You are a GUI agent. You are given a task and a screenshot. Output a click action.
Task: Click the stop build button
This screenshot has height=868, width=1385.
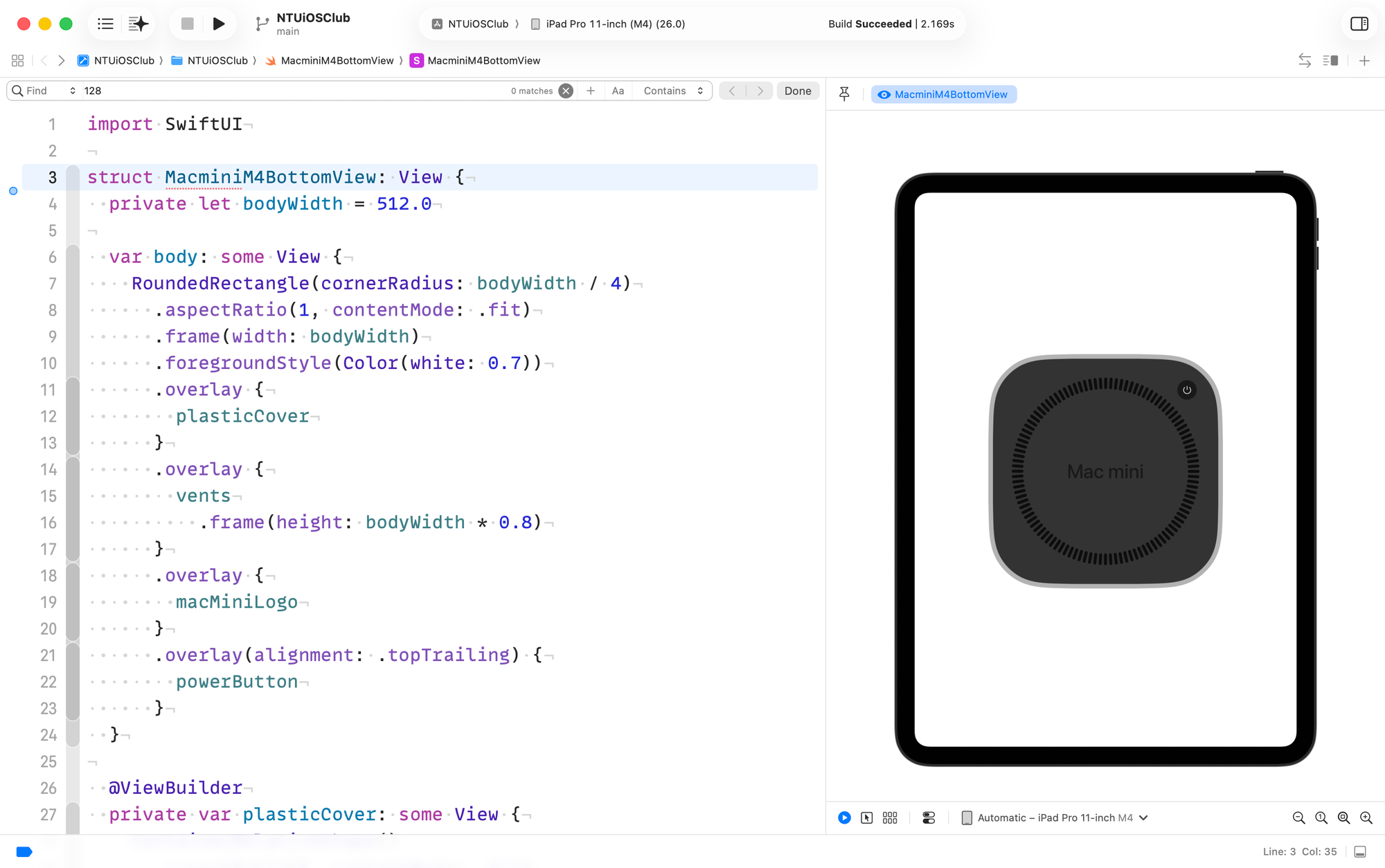click(x=187, y=24)
